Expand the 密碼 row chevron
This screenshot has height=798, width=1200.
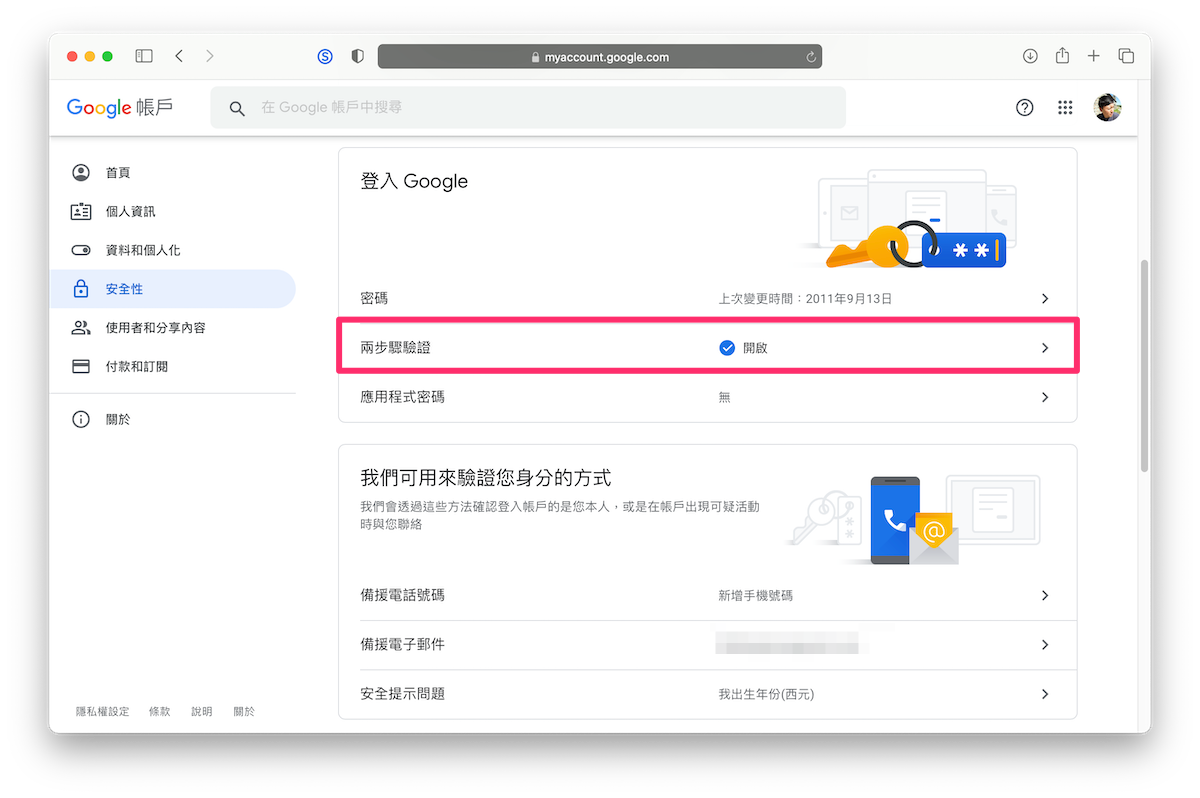pos(1045,299)
